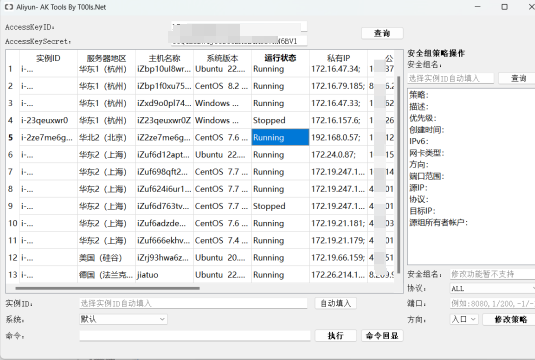Click private IP 172.16.79.185

[x=338, y=86]
